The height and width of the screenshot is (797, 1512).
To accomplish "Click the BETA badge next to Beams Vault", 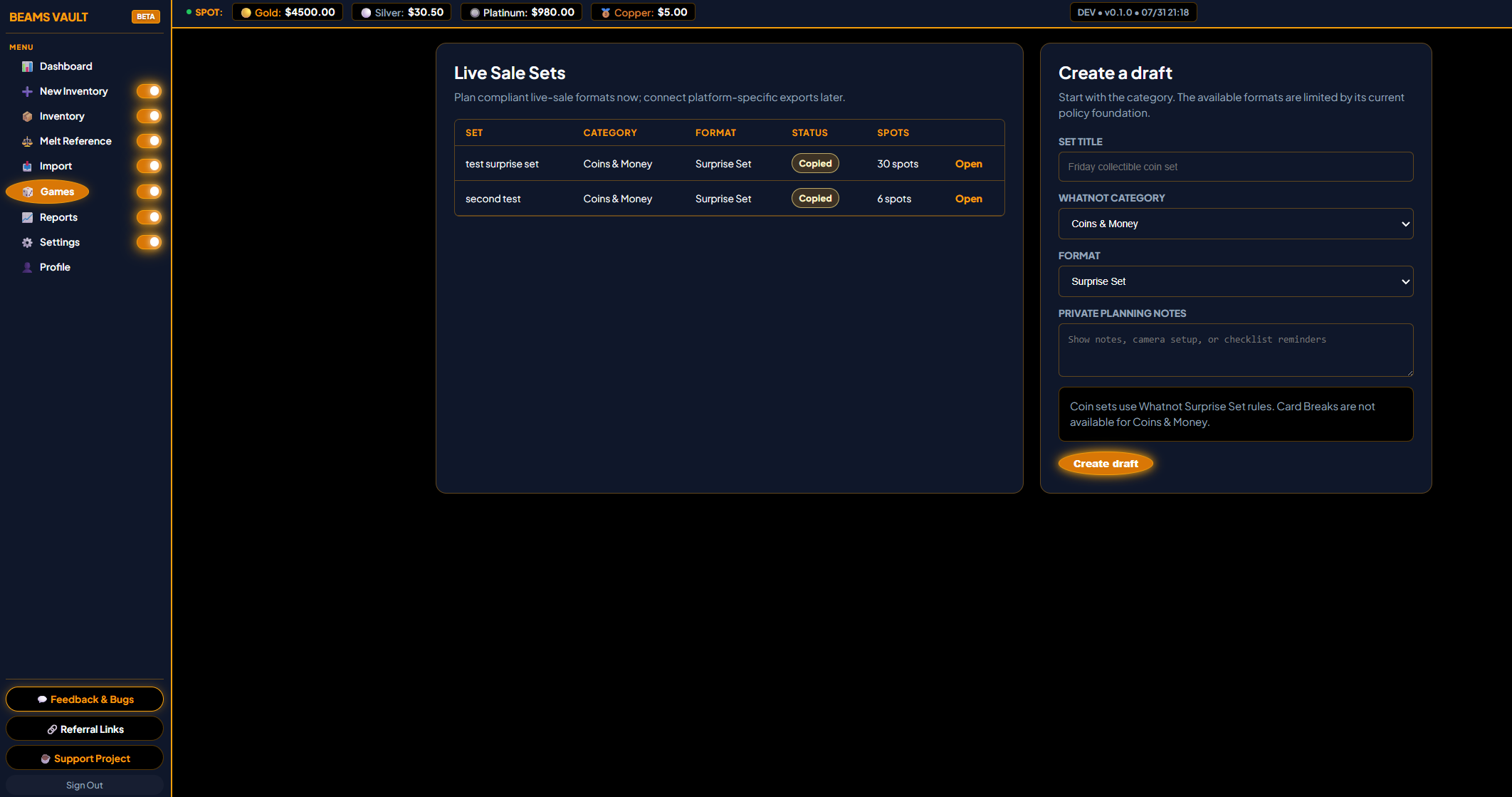I will [146, 16].
